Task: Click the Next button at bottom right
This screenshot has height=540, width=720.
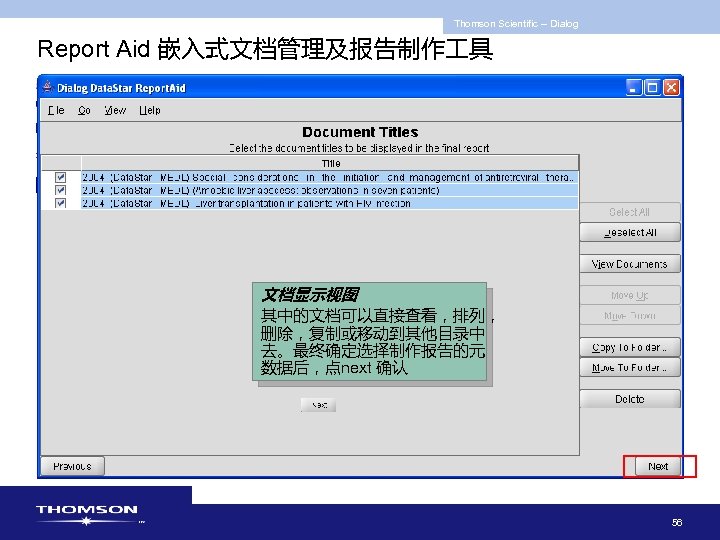Action: (658, 466)
